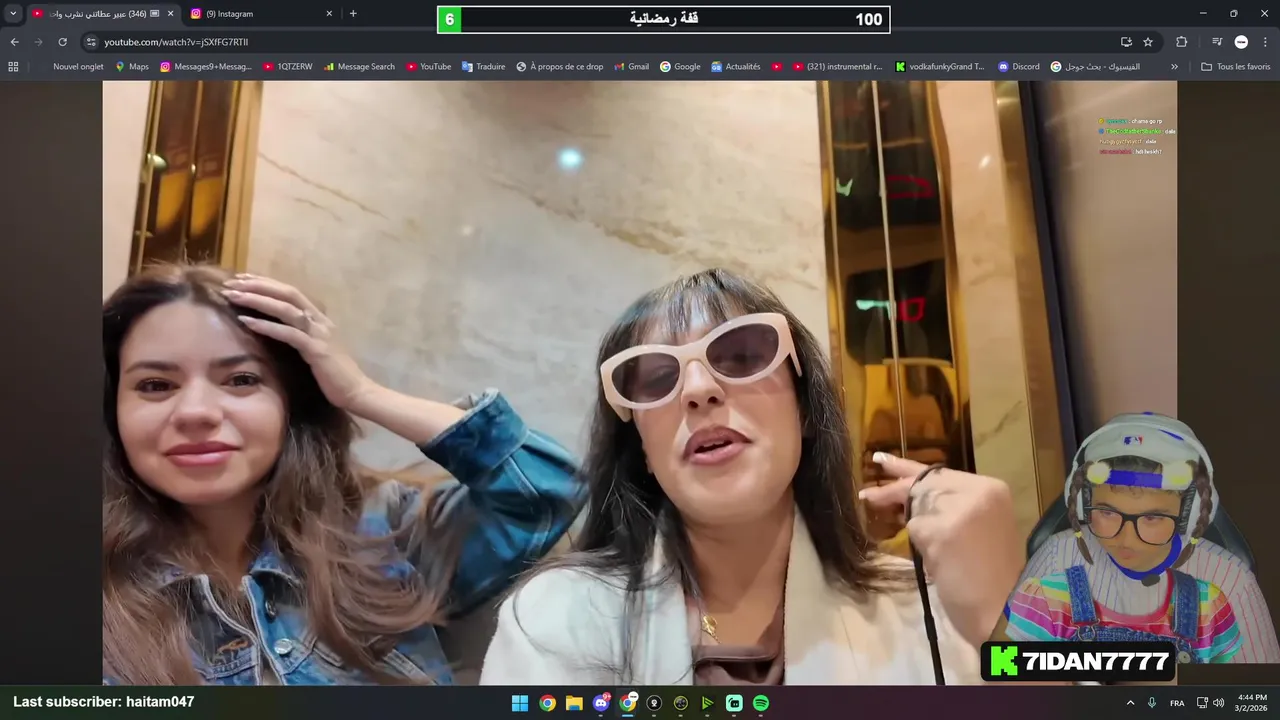Open the Messages9+Messag... Instagram bookmark
The height and width of the screenshot is (720, 1280).
pyautogui.click(x=206, y=67)
